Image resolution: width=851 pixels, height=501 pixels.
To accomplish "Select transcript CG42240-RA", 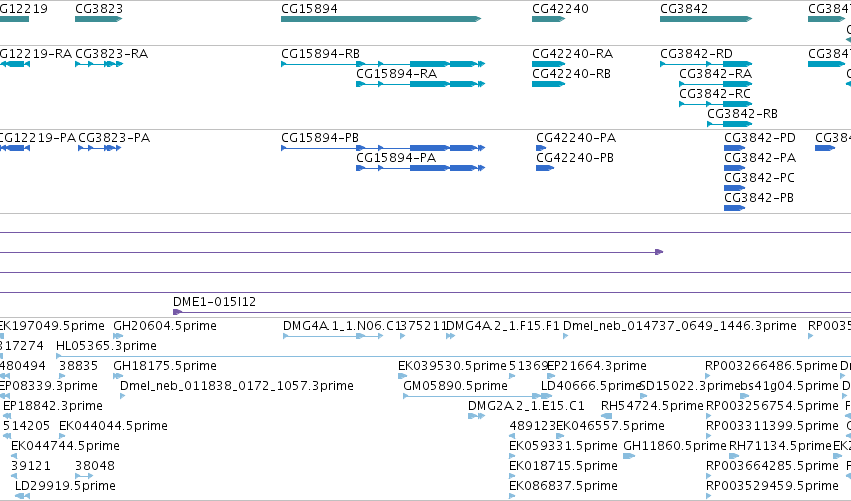I will click(573, 54).
